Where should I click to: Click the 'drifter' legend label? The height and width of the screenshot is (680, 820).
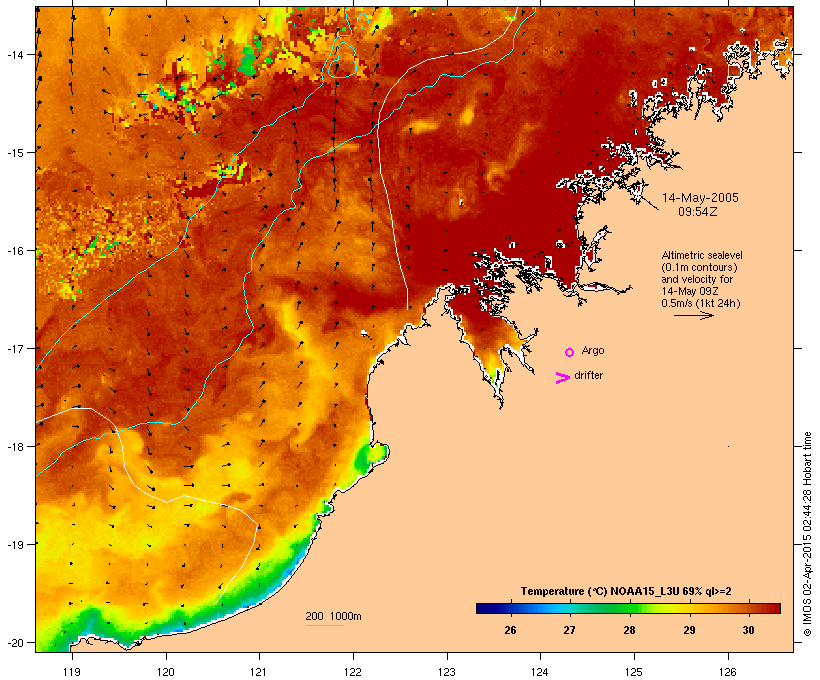coord(588,375)
